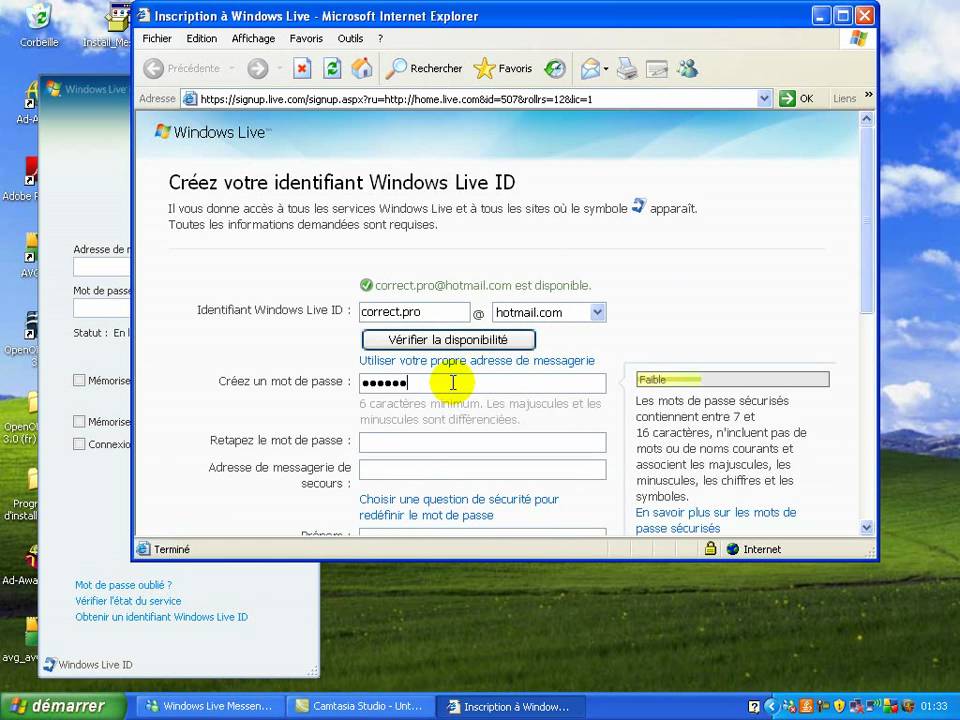Open the ? help menu
960x720 pixels.
pyautogui.click(x=380, y=39)
